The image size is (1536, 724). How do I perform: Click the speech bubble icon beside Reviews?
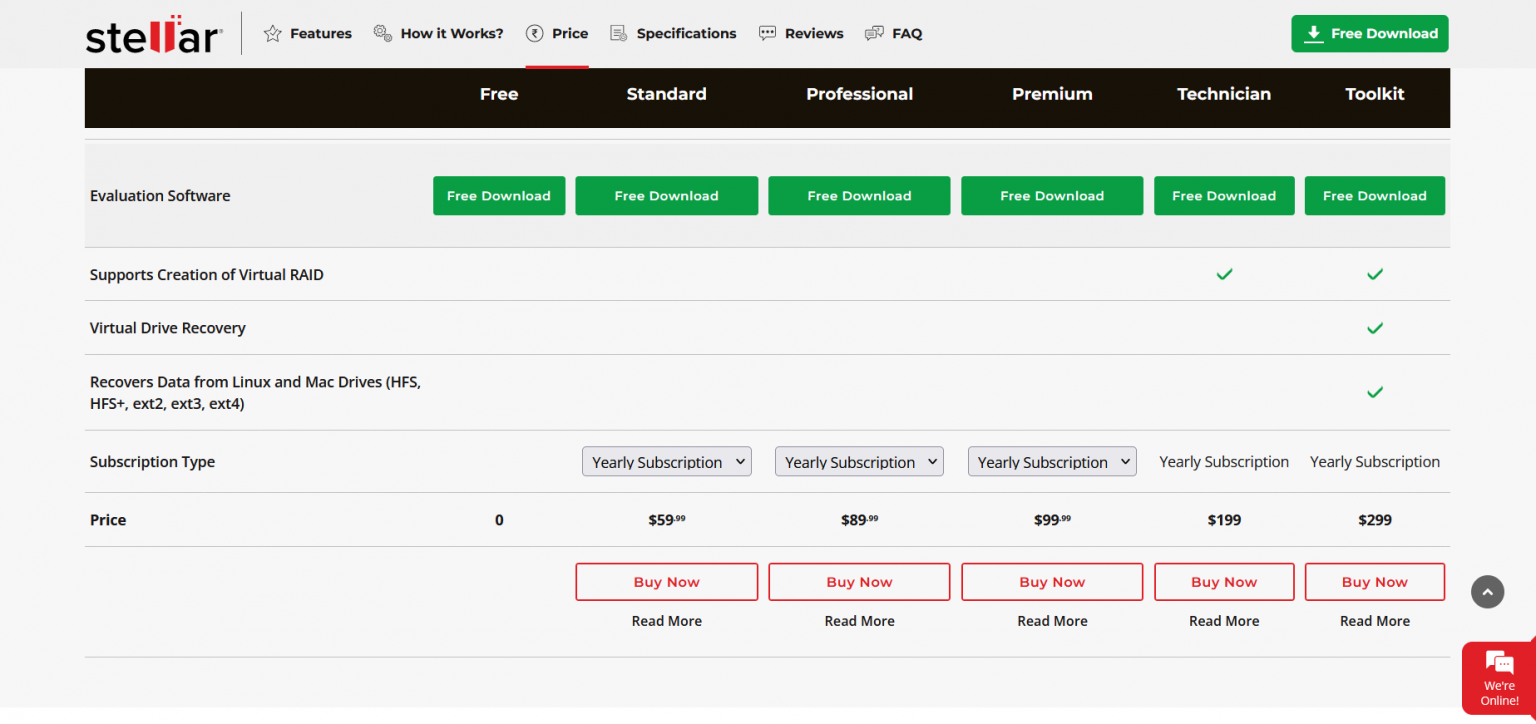click(767, 34)
